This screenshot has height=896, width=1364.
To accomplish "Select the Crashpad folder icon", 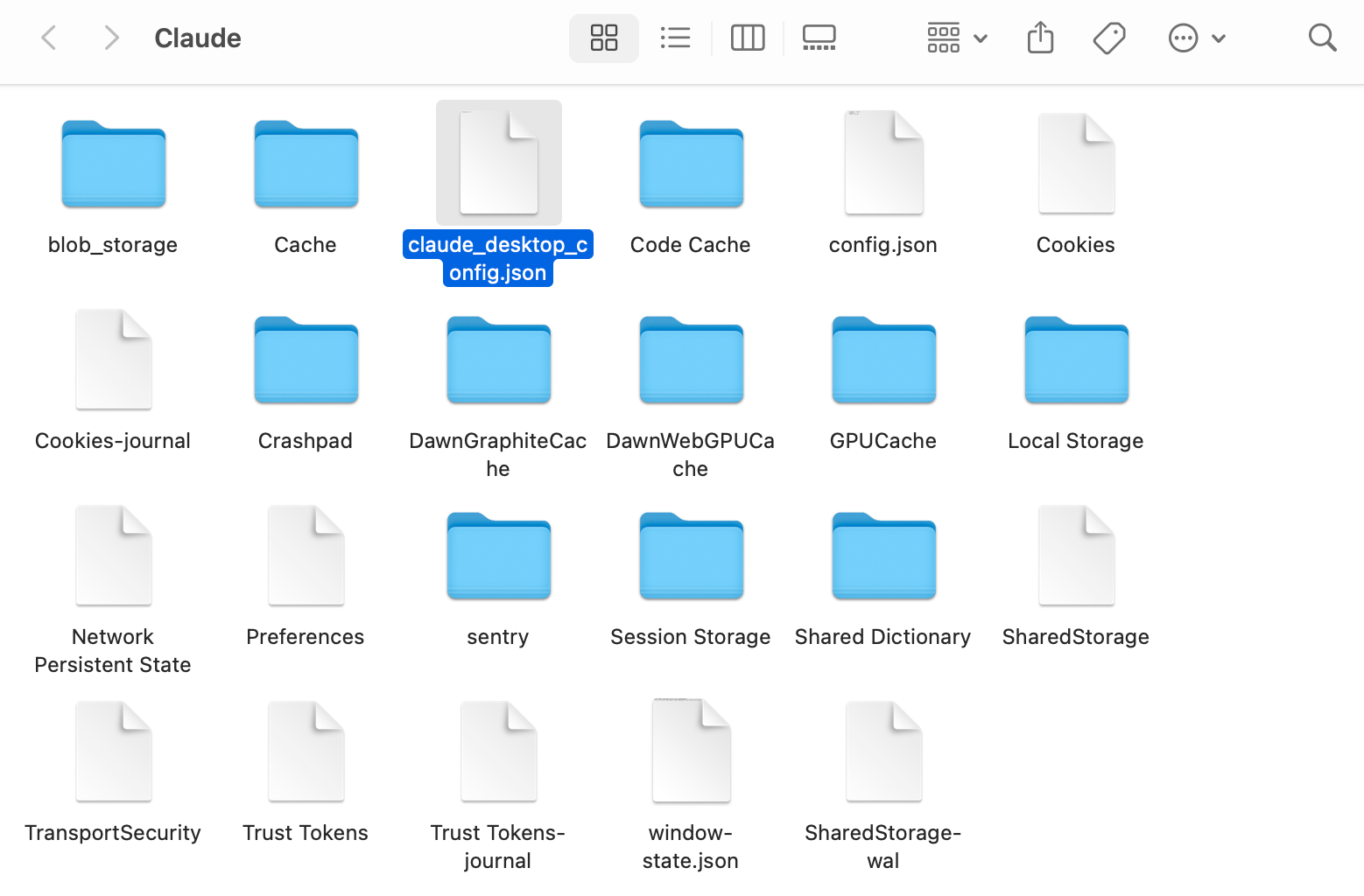I will 306,360.
